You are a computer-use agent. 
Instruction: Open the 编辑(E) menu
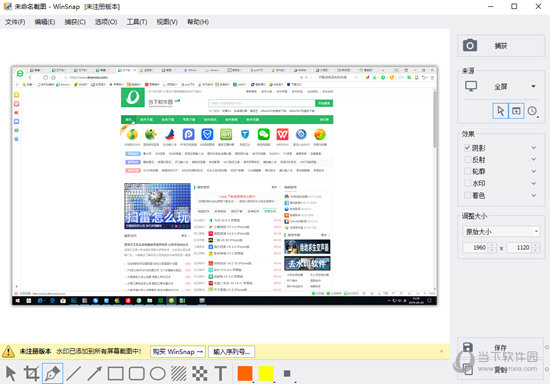(45, 22)
